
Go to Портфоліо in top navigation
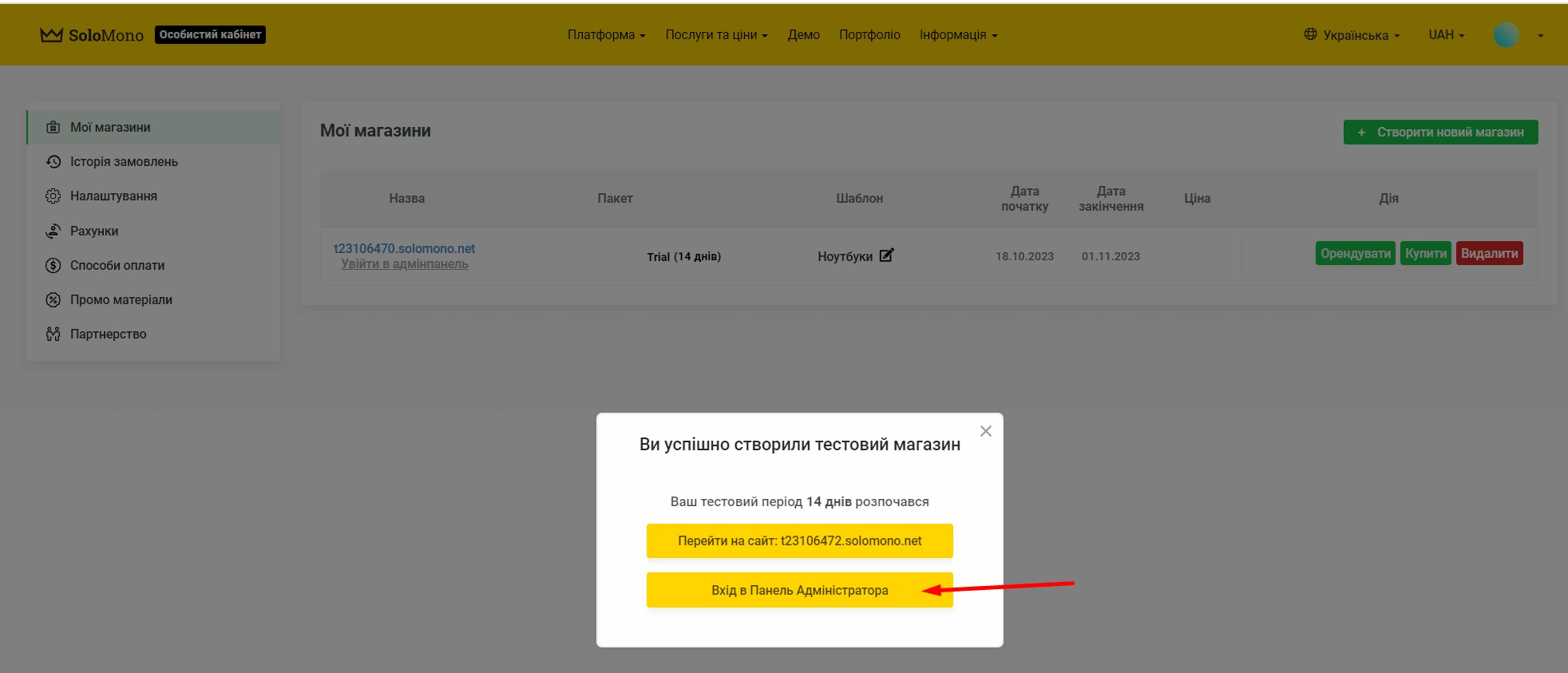point(869,35)
